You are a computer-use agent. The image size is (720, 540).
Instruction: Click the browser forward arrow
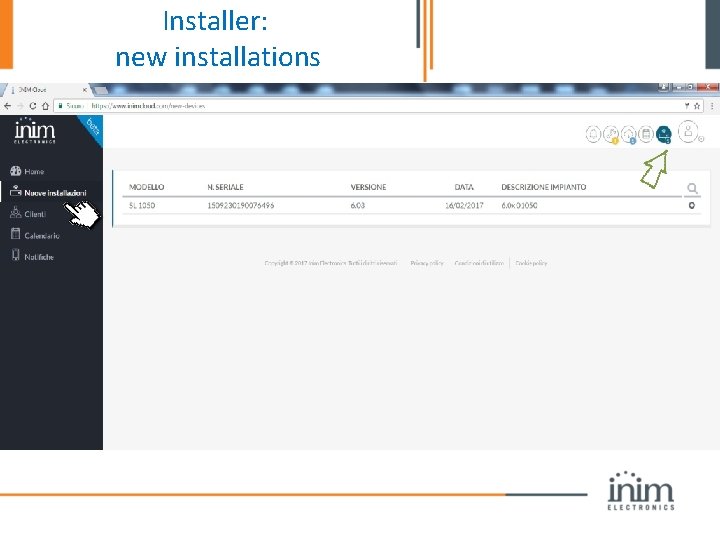20,106
